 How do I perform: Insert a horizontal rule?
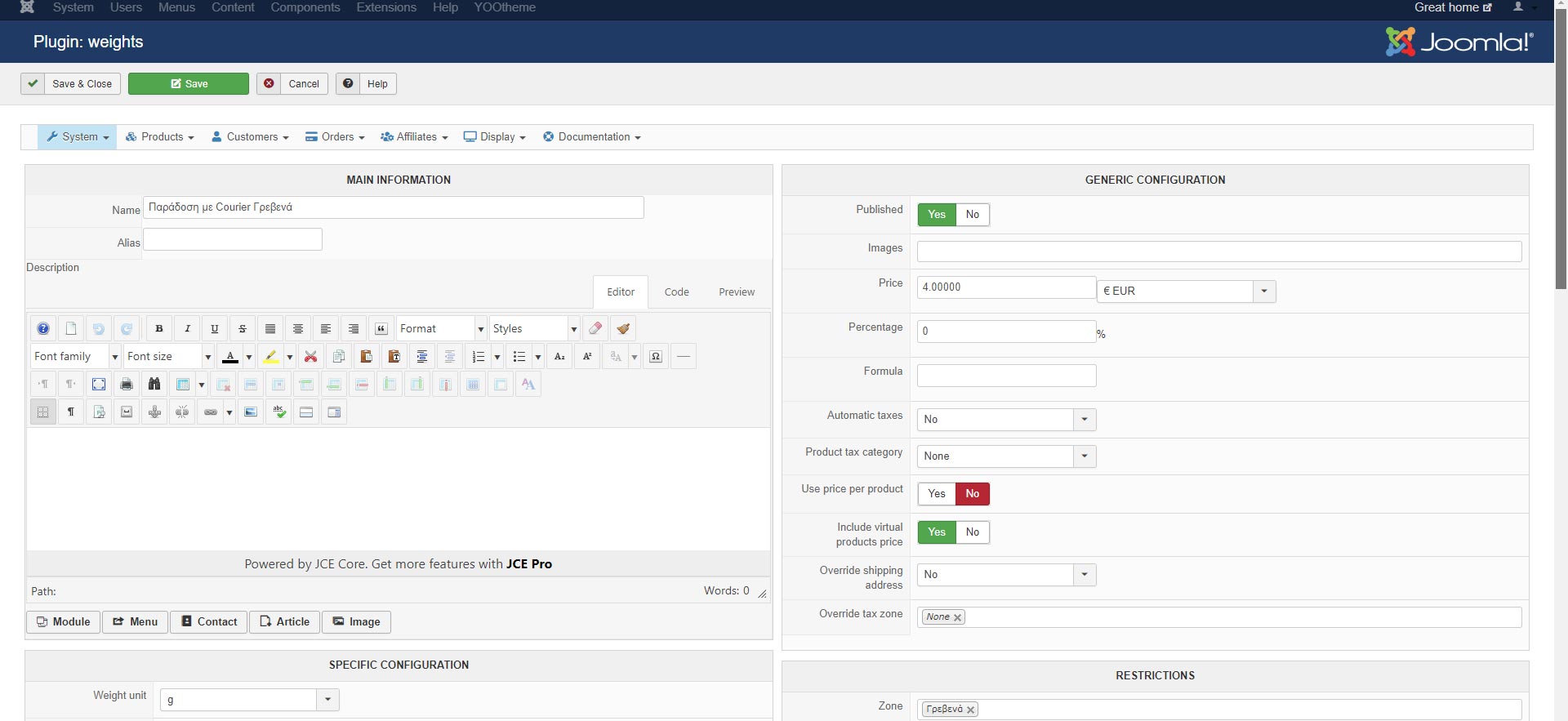[x=684, y=356]
